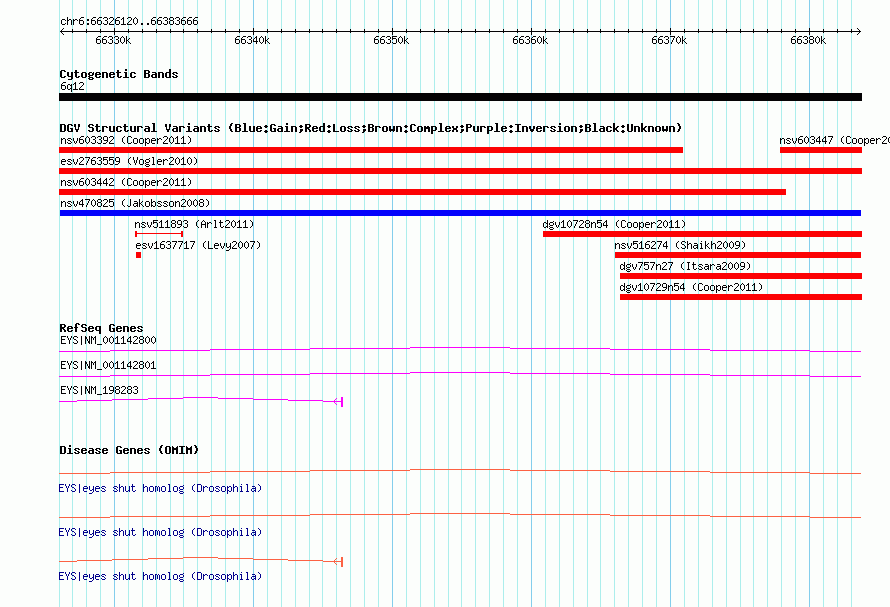This screenshot has height=607, width=890.
Task: Click the chr6:66326120..66383666 coordinate label
Action: 129,21
